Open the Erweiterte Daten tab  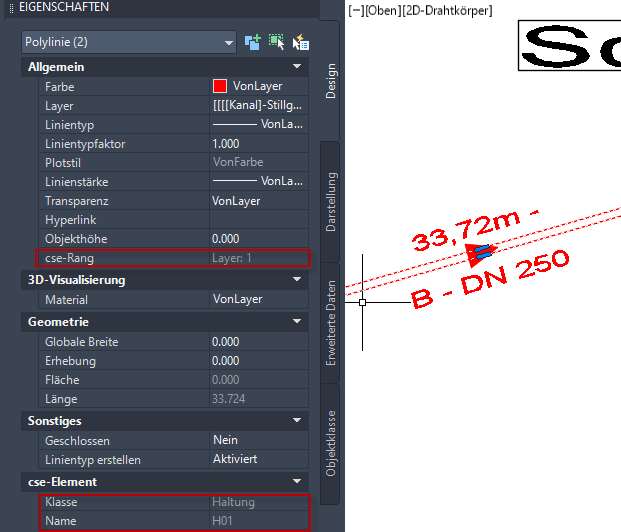[x=331, y=324]
